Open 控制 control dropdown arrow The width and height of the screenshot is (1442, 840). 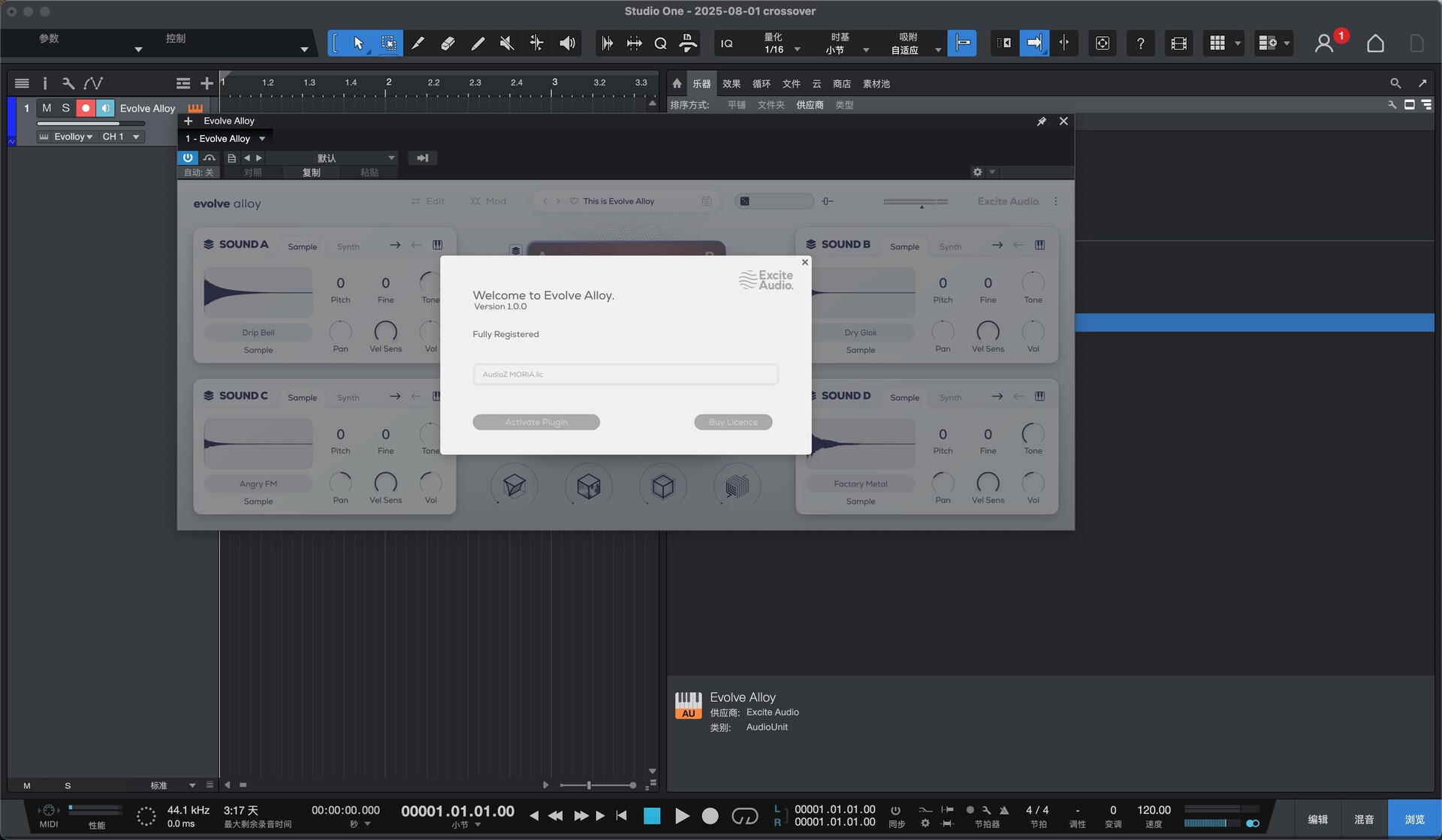pos(304,50)
